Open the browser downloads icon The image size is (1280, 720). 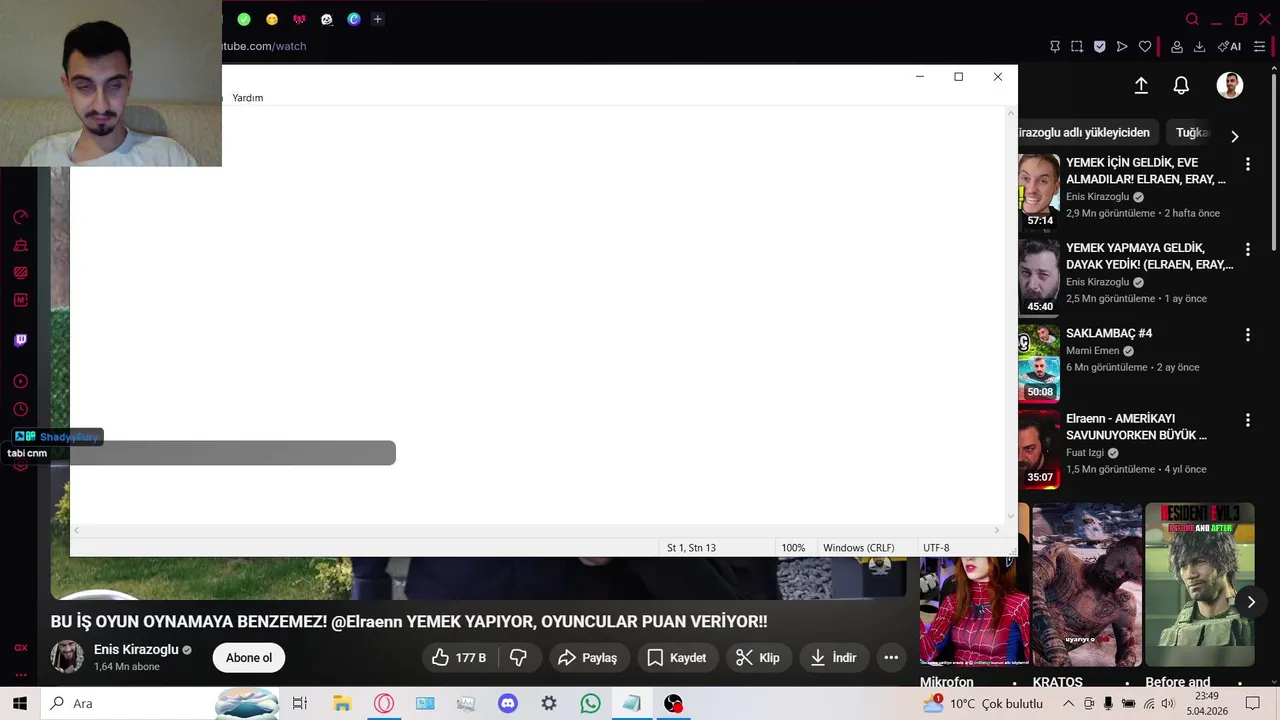(1199, 46)
